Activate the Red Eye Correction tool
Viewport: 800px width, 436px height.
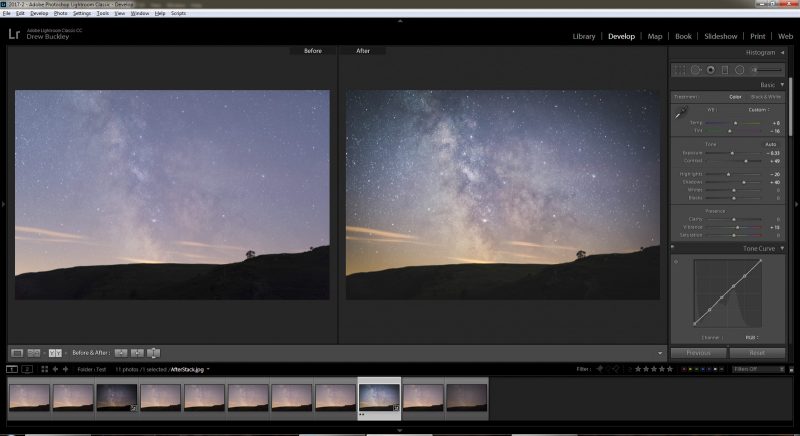pyautogui.click(x=711, y=70)
